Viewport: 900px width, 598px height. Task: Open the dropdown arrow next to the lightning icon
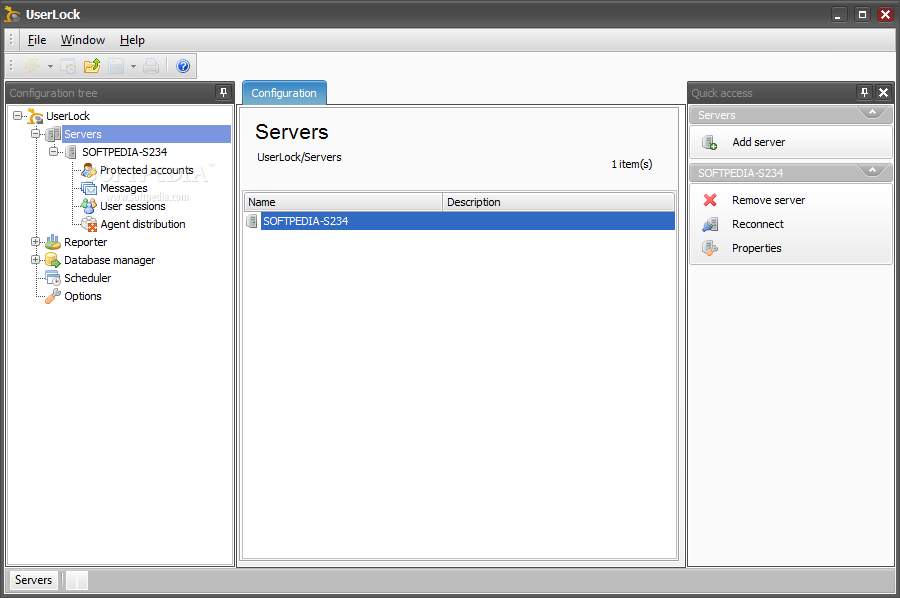(51, 67)
